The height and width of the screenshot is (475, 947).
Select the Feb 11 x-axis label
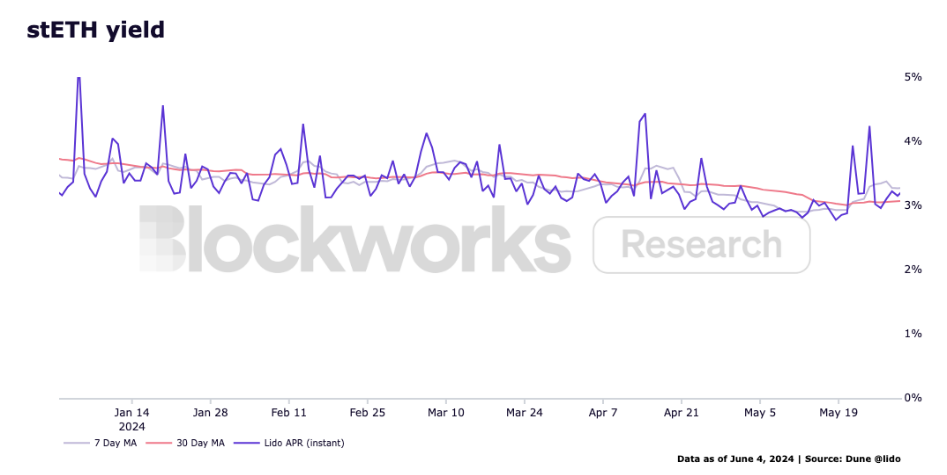pos(289,412)
